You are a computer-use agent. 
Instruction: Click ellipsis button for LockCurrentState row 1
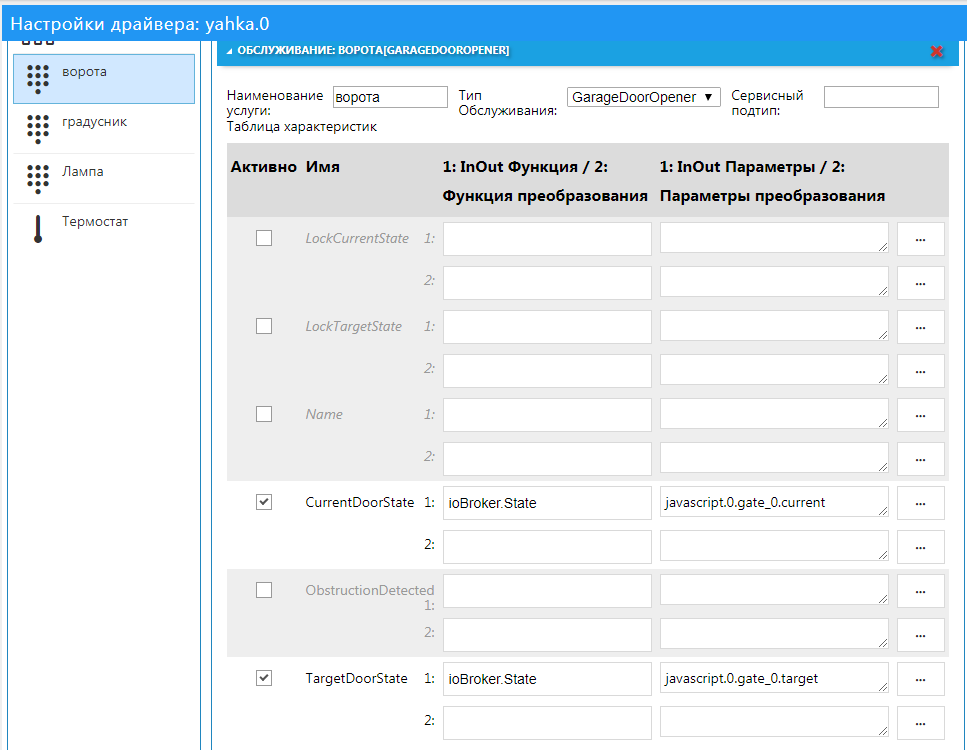(x=920, y=239)
